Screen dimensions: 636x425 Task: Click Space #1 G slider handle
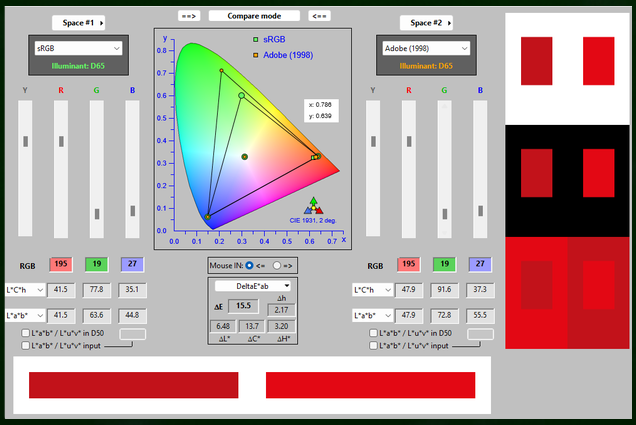[x=97, y=214]
